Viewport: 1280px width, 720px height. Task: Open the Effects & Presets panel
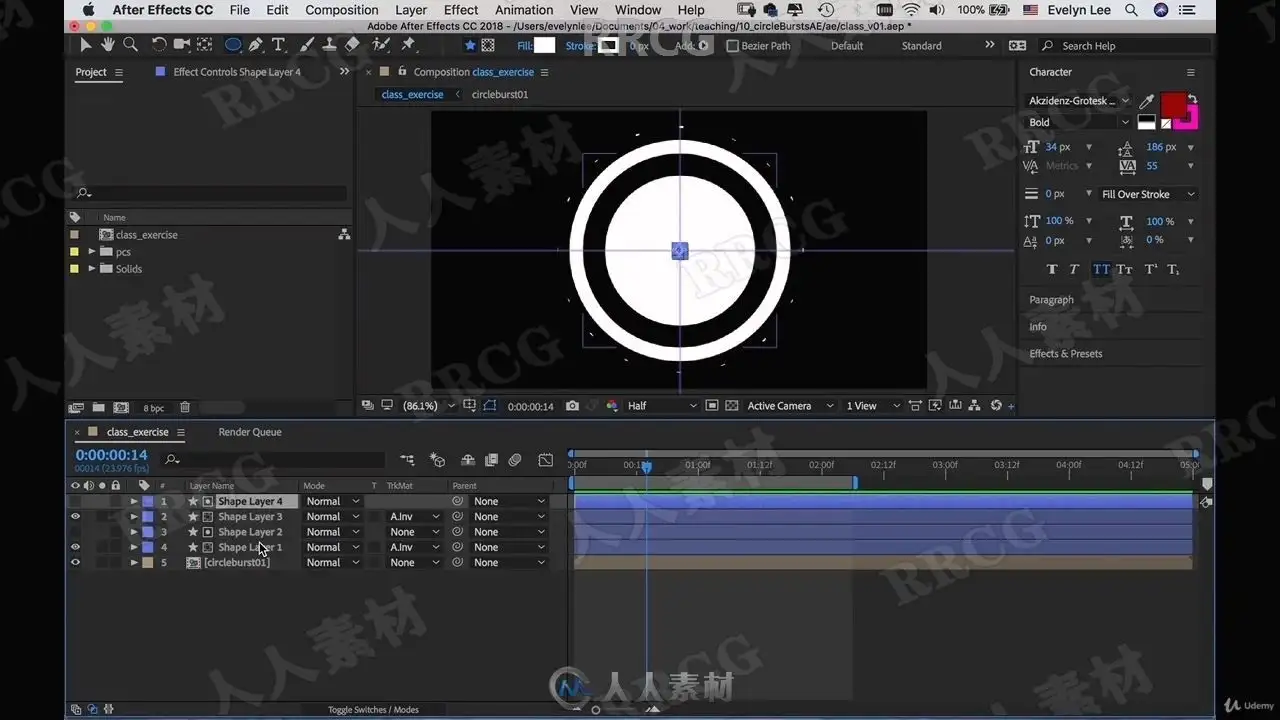(x=1066, y=354)
